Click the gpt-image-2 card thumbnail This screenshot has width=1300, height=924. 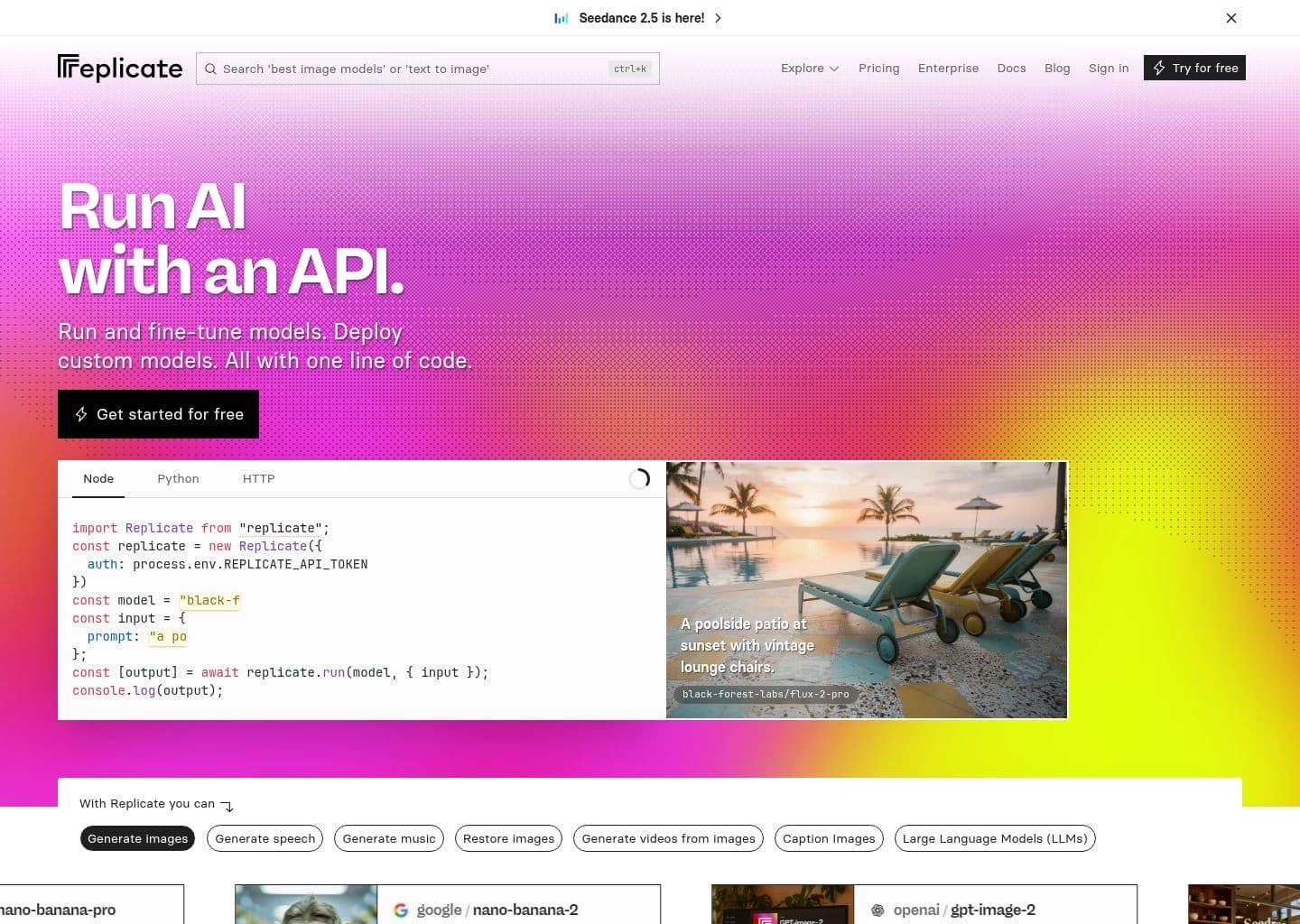click(783, 904)
